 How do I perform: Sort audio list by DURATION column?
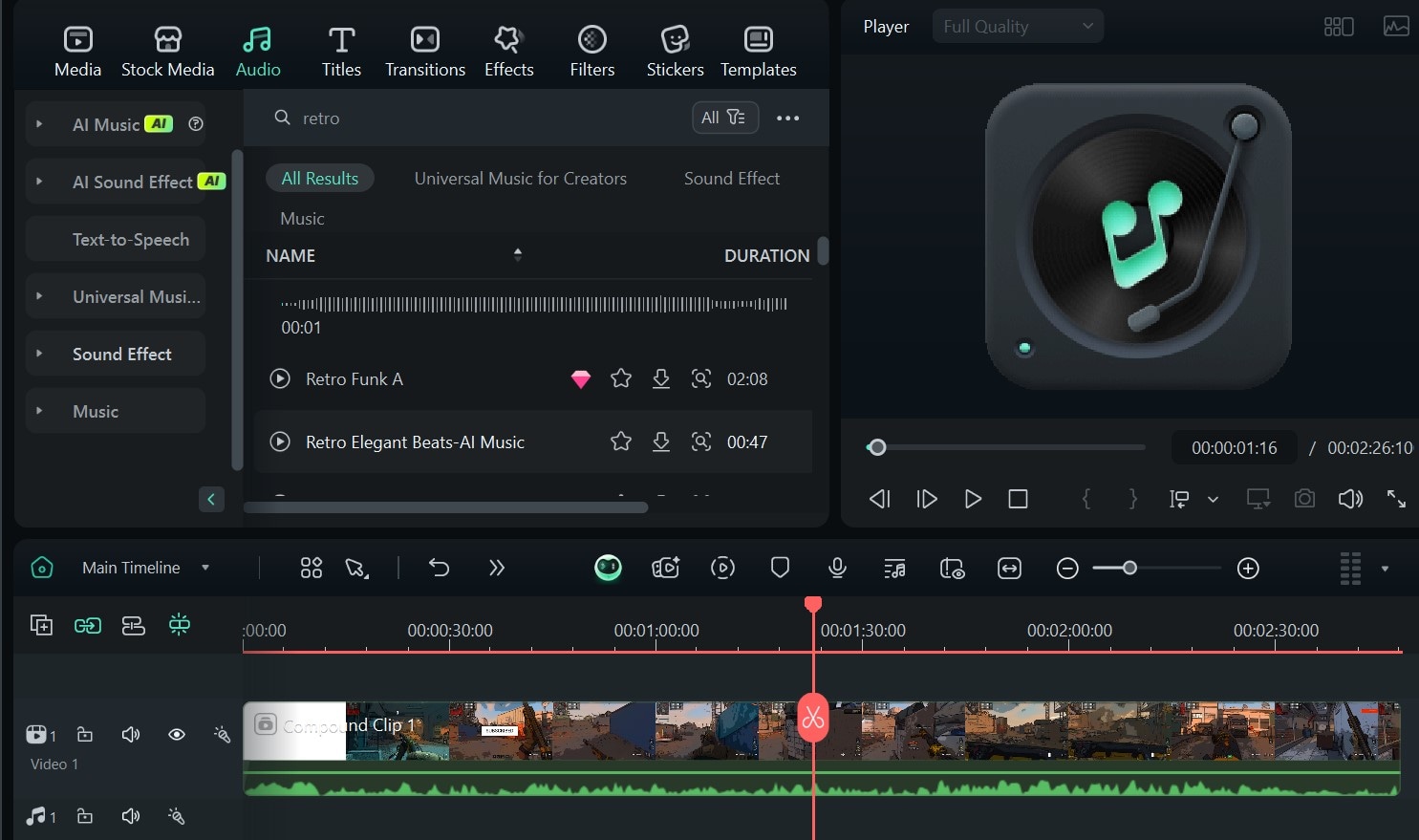point(766,256)
